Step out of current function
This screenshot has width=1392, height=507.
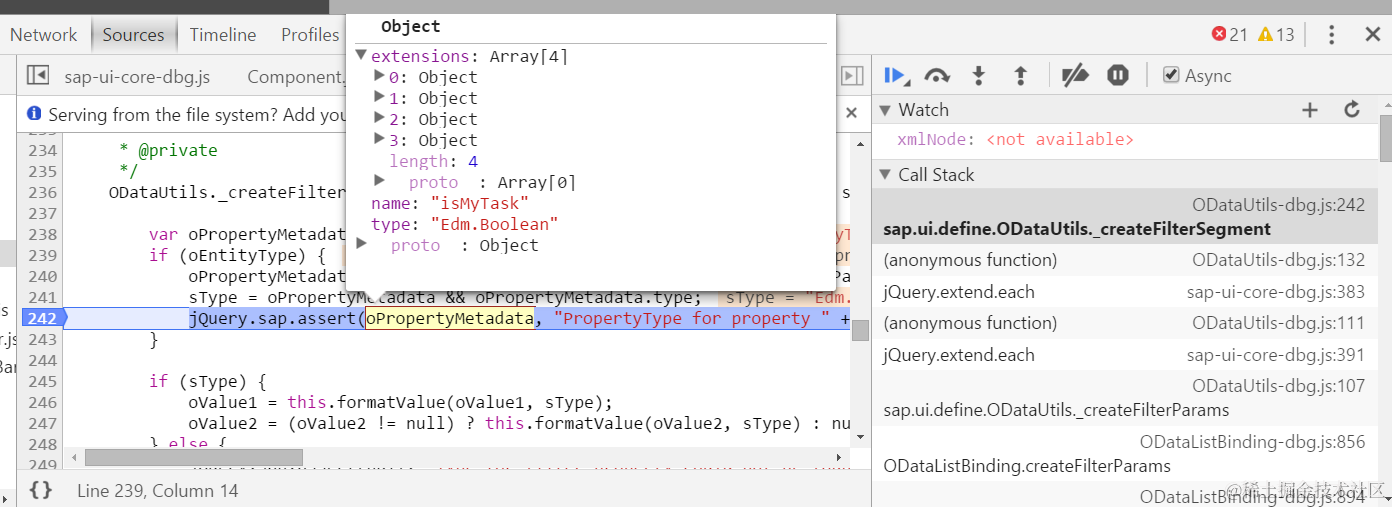click(1020, 76)
